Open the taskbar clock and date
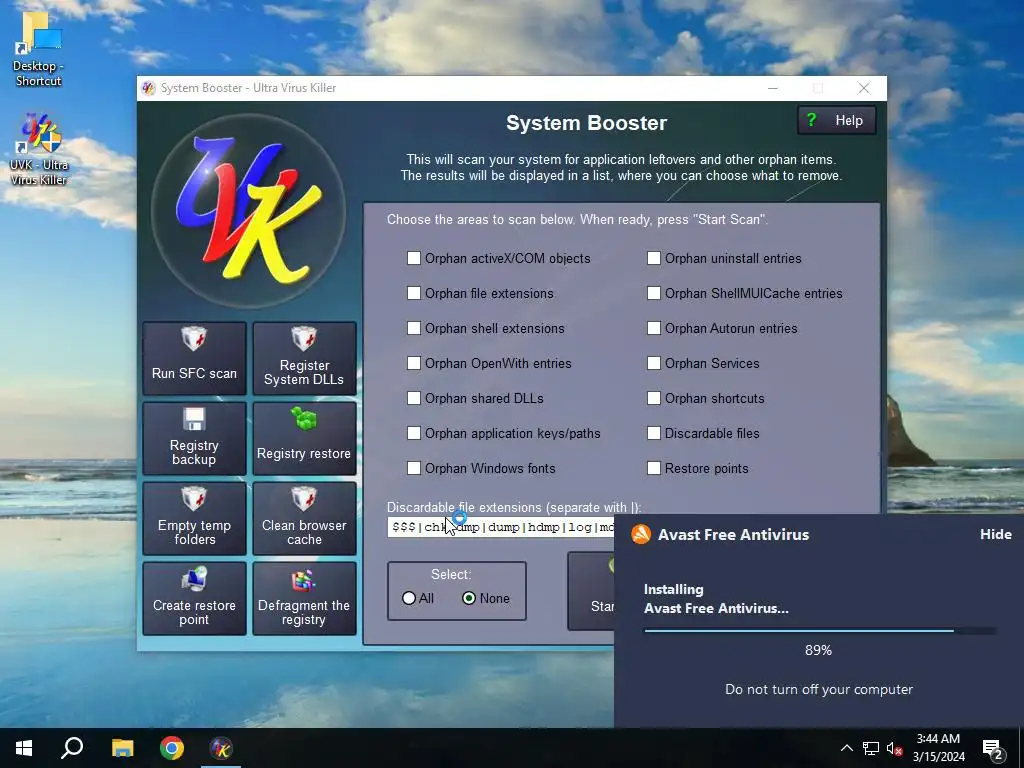The height and width of the screenshot is (768, 1024). click(938, 748)
